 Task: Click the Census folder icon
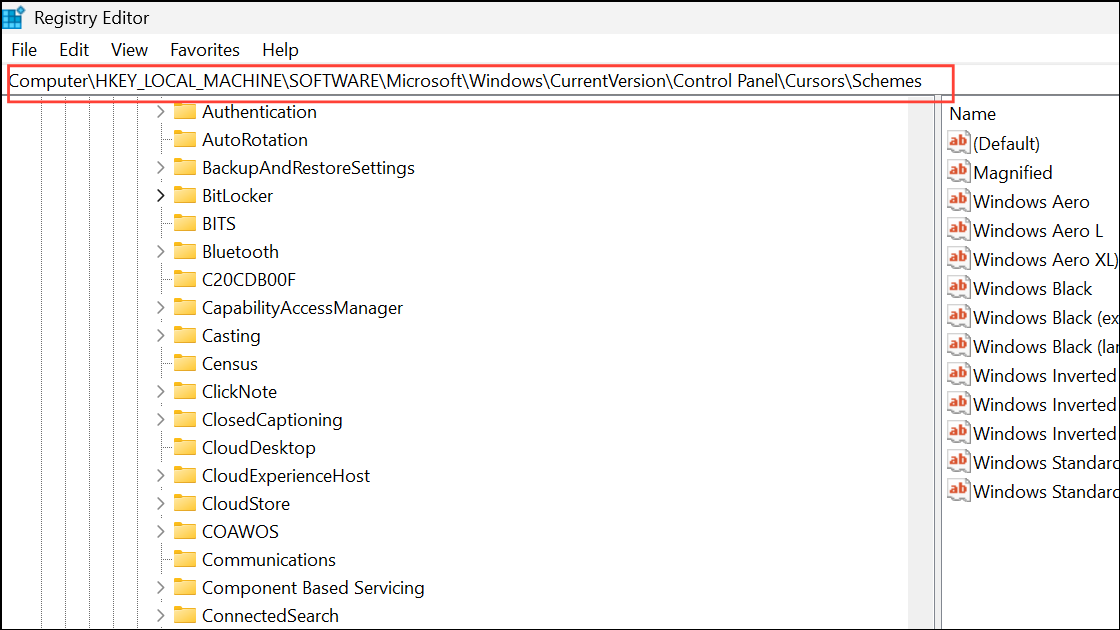click(x=184, y=364)
